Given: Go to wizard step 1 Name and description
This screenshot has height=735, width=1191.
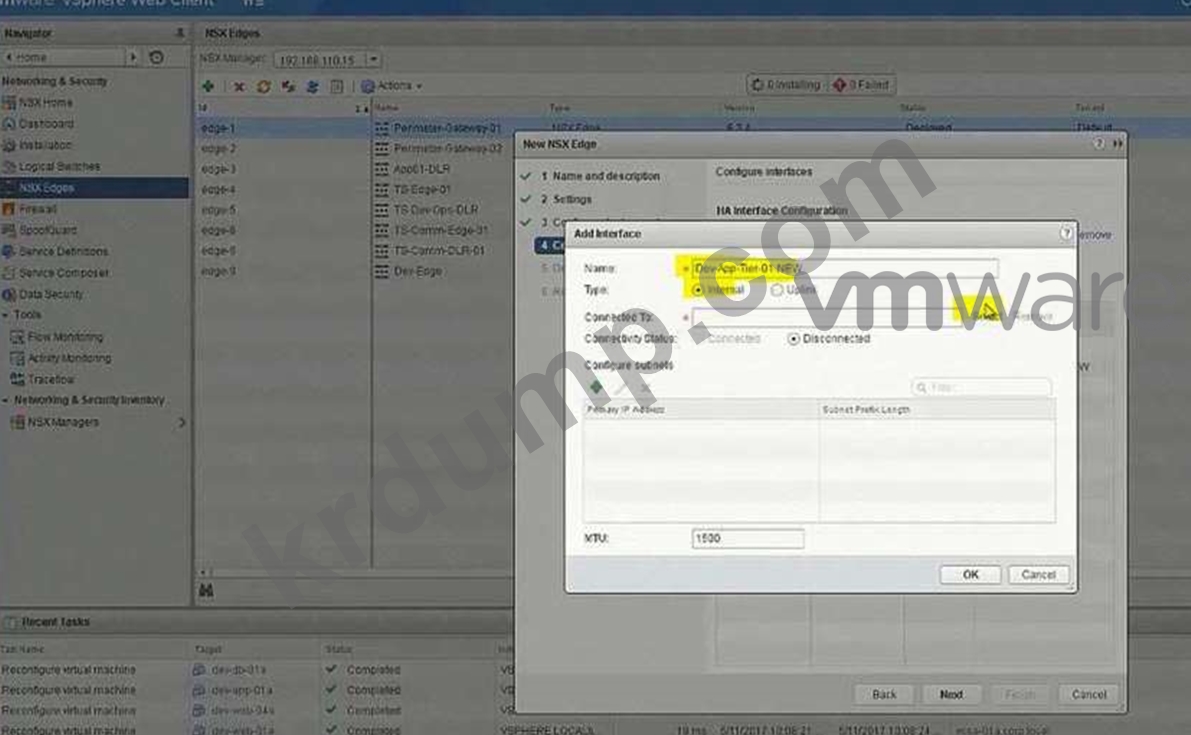Looking at the screenshot, I should 599,176.
